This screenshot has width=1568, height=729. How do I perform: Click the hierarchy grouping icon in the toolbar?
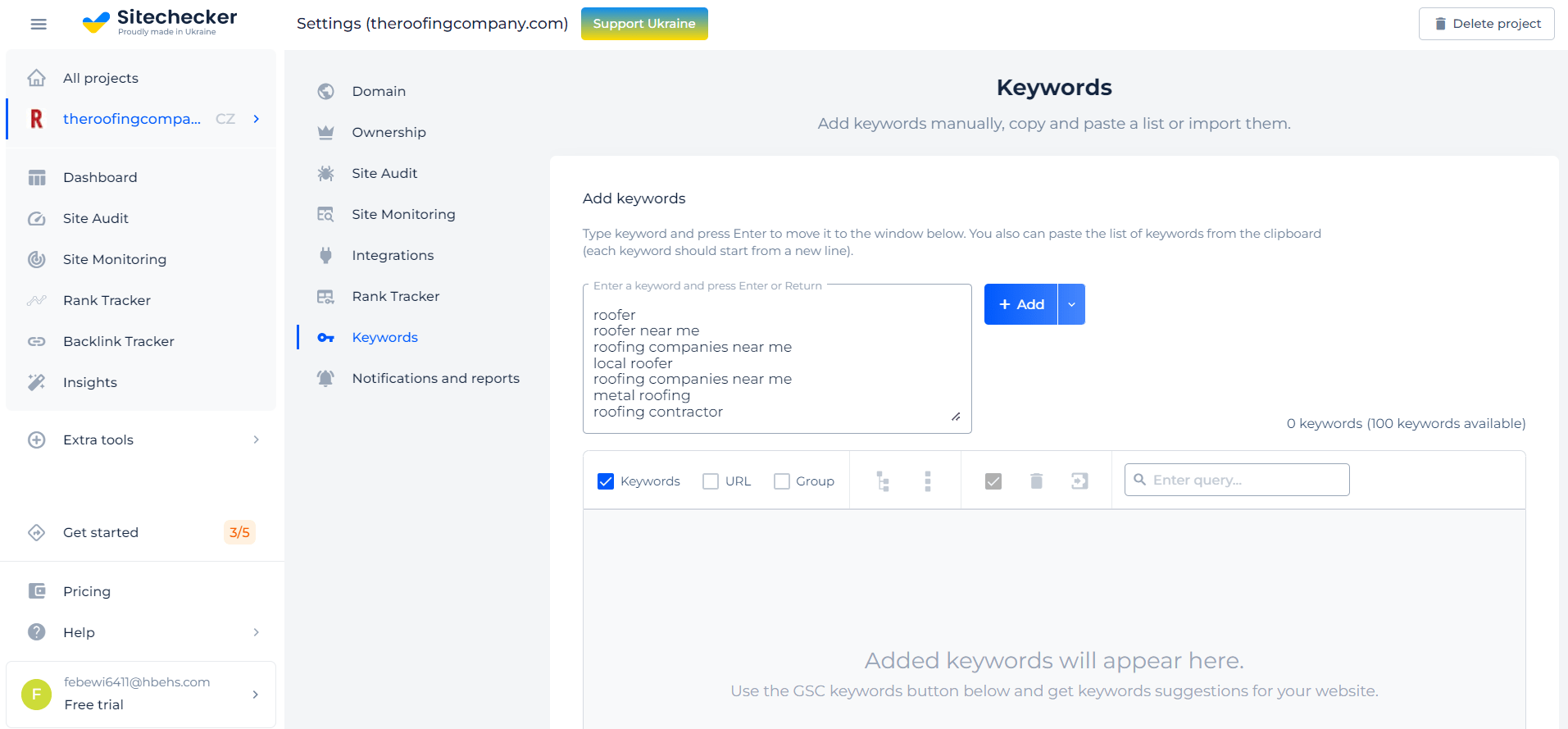[883, 481]
